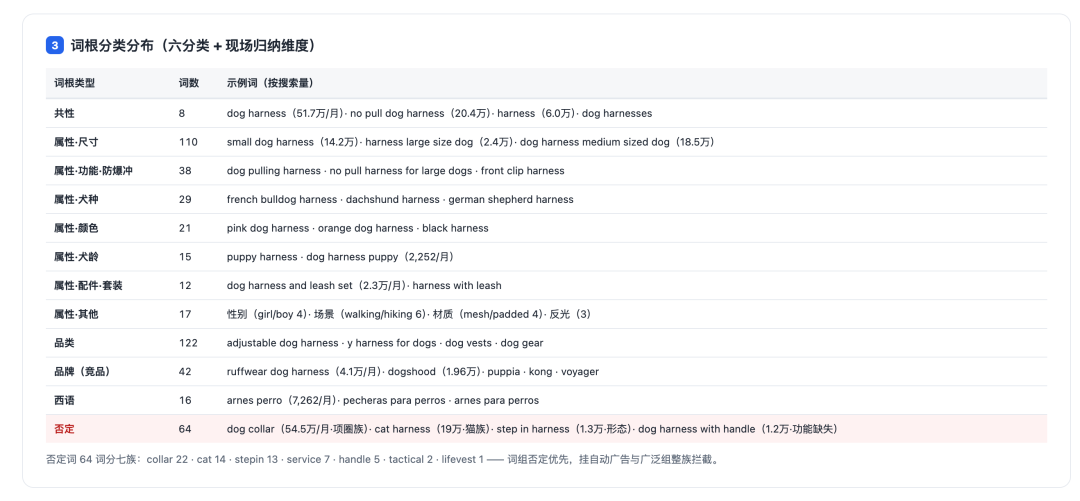Click the count 122 cell
Image resolution: width=1080 pixels, height=501 pixels.
pos(188,343)
